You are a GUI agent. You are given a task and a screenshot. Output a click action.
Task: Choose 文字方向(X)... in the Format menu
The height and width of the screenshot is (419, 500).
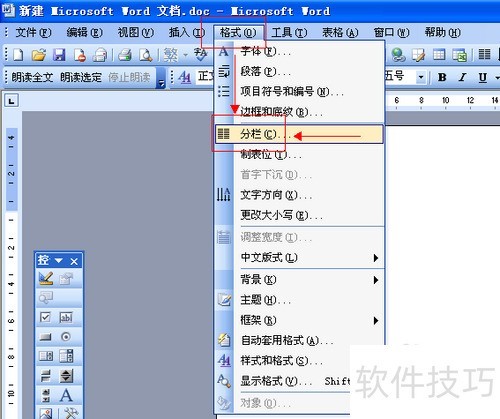299,195
